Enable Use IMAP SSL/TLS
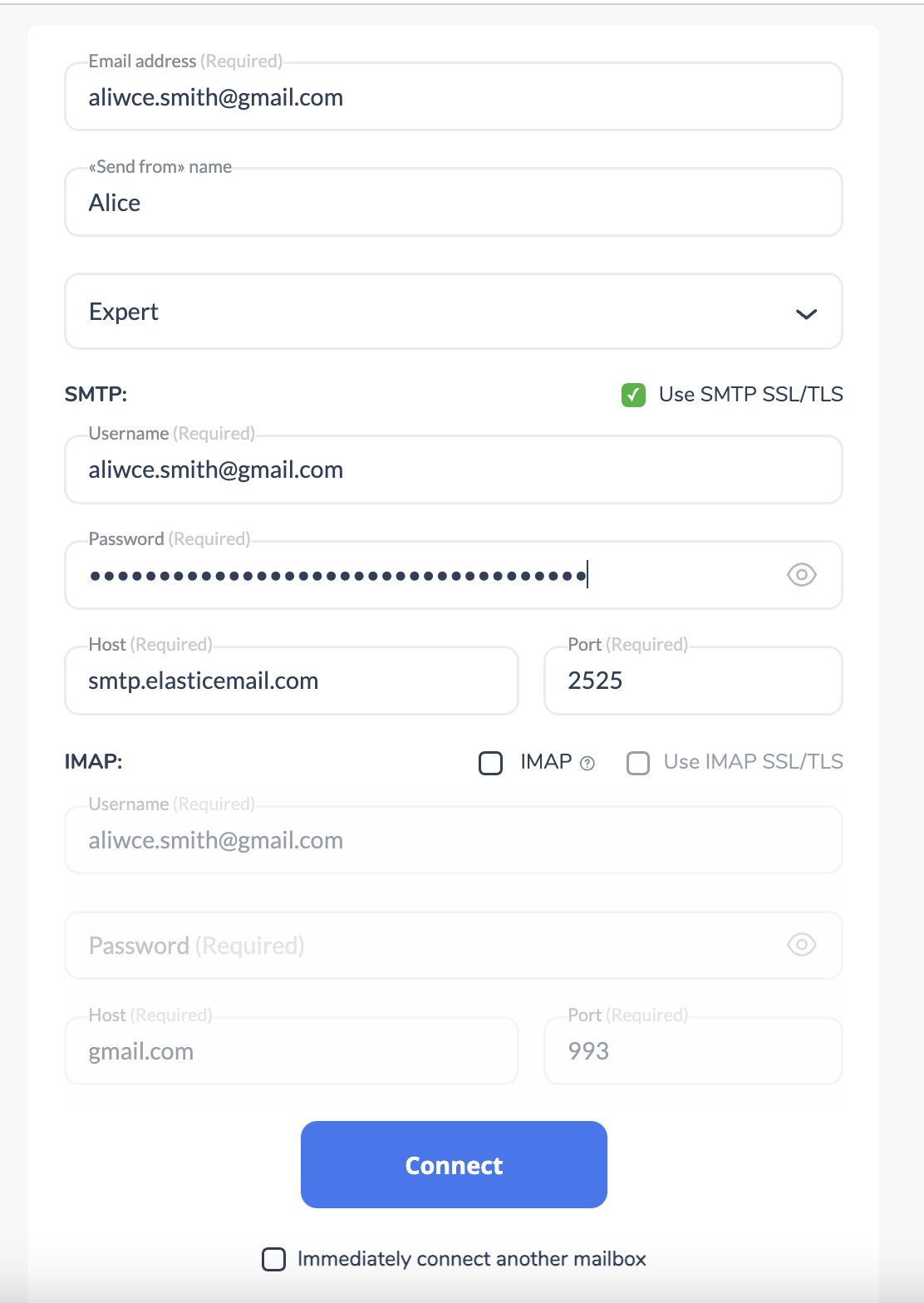Image resolution: width=924 pixels, height=1303 pixels. pos(638,763)
